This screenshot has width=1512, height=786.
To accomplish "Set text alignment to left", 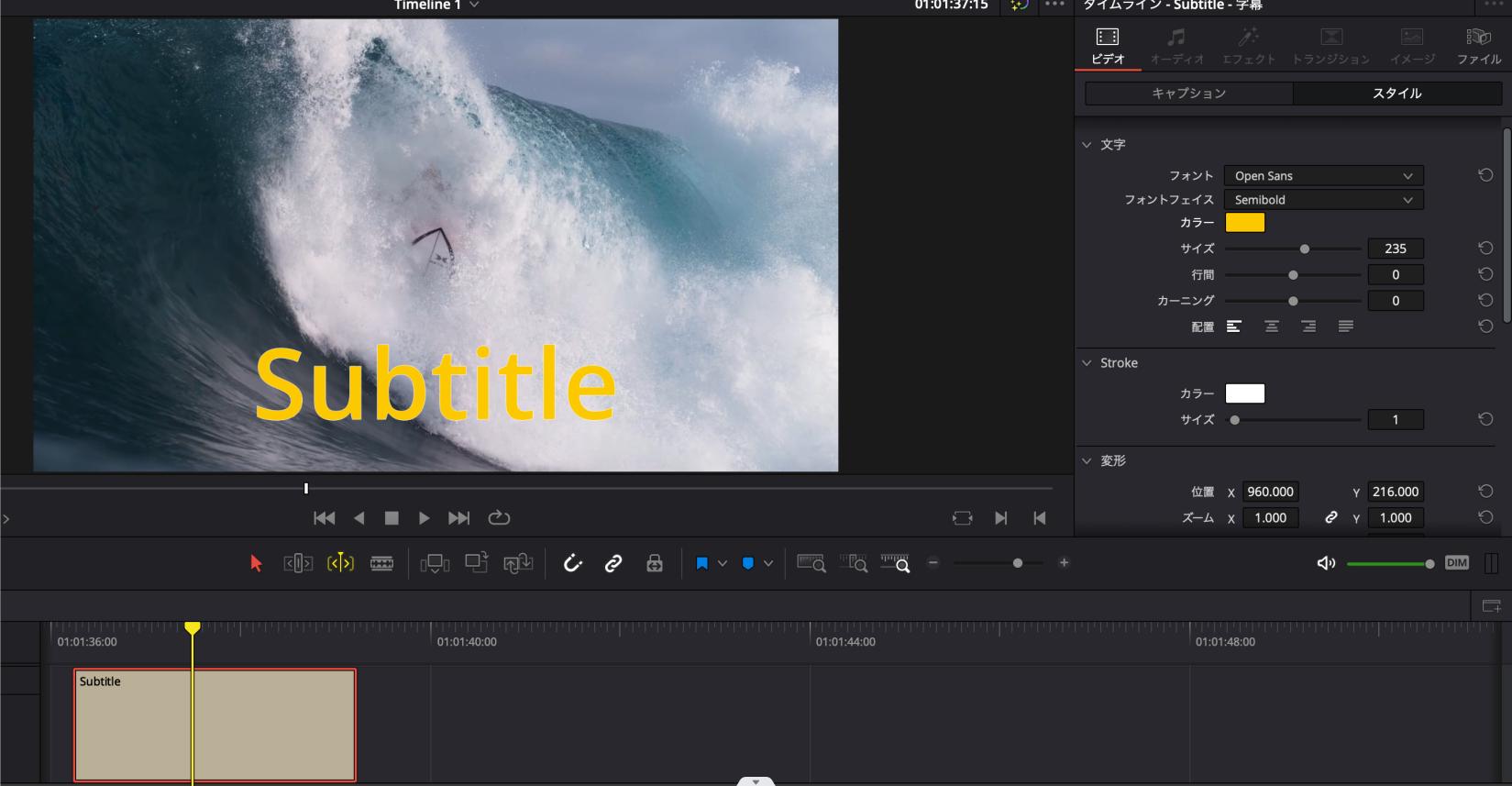I will point(1234,327).
